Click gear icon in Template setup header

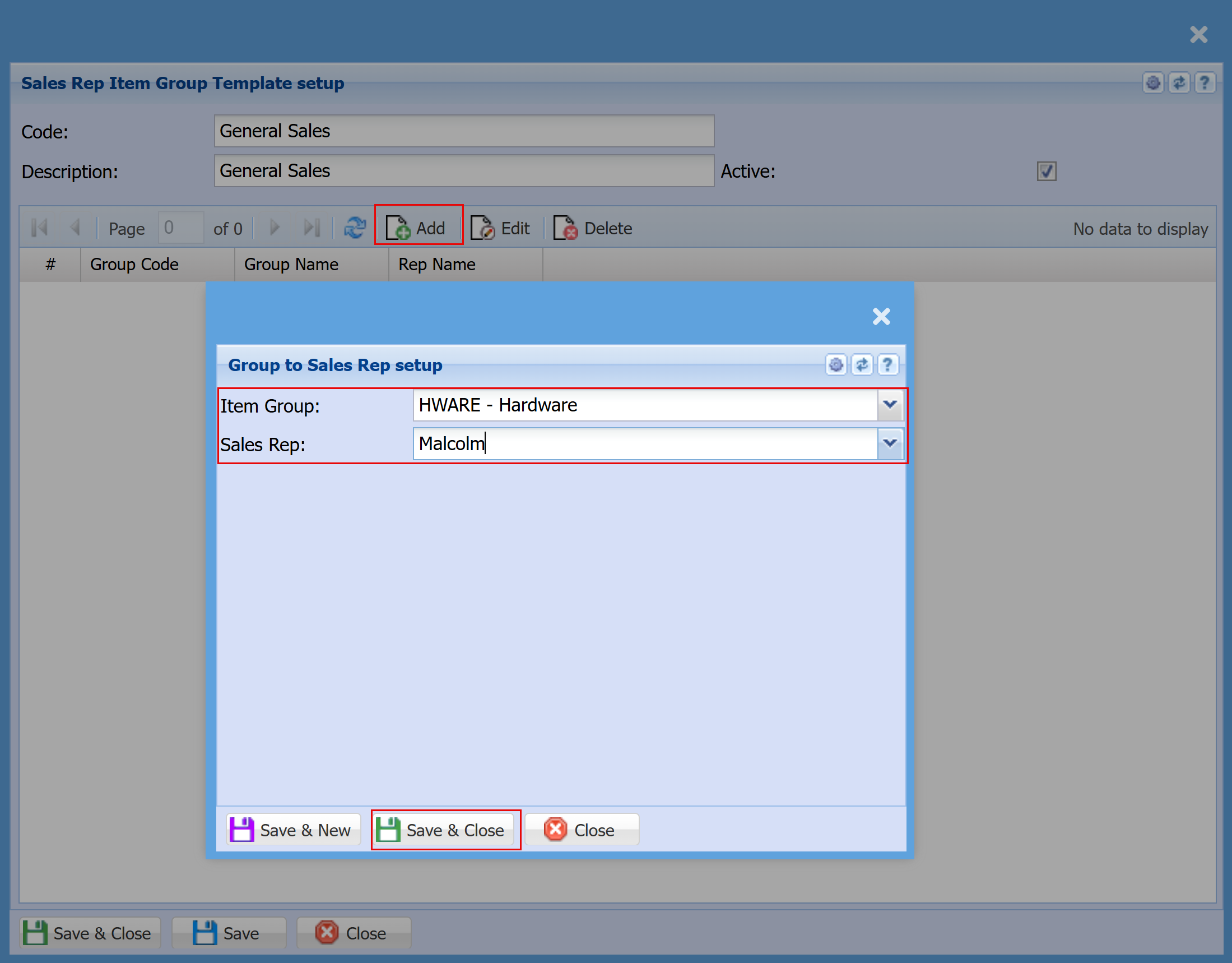pyautogui.click(x=1153, y=83)
